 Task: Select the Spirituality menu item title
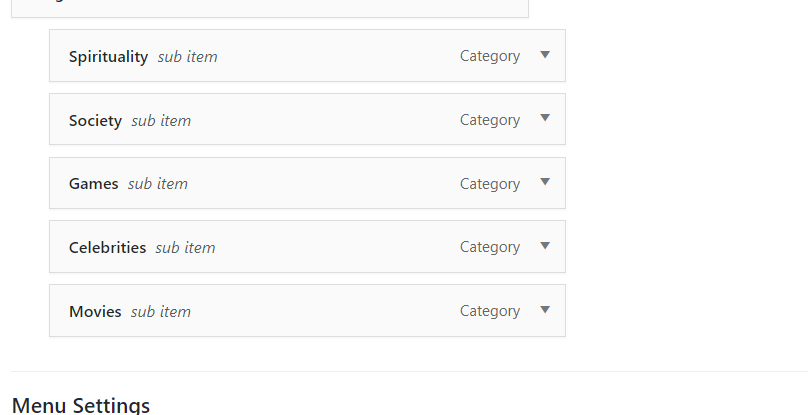point(108,57)
